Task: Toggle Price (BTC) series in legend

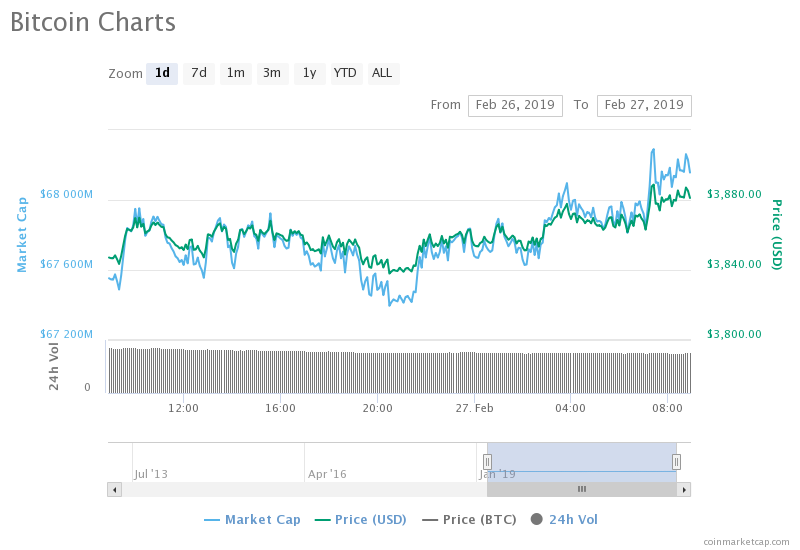Action: [x=469, y=520]
